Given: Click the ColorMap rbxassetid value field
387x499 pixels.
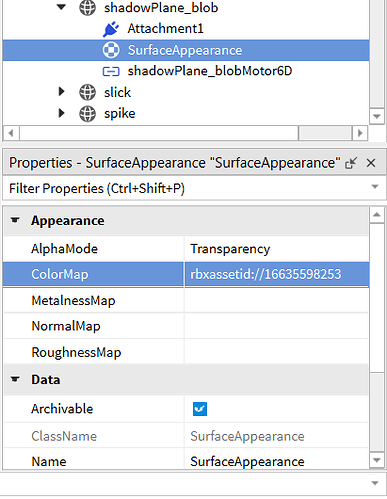Looking at the screenshot, I should pos(277,274).
